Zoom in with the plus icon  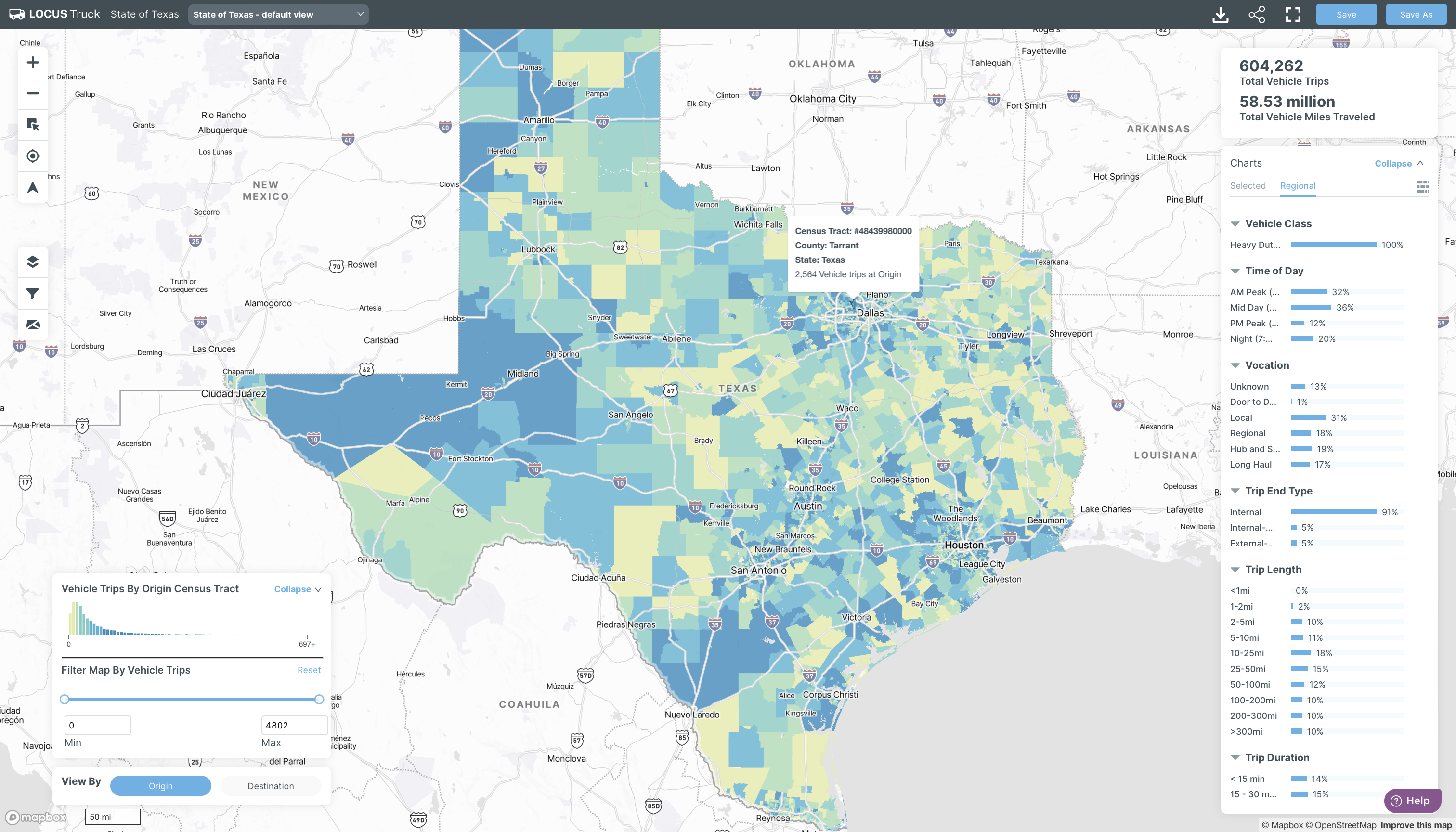point(33,62)
